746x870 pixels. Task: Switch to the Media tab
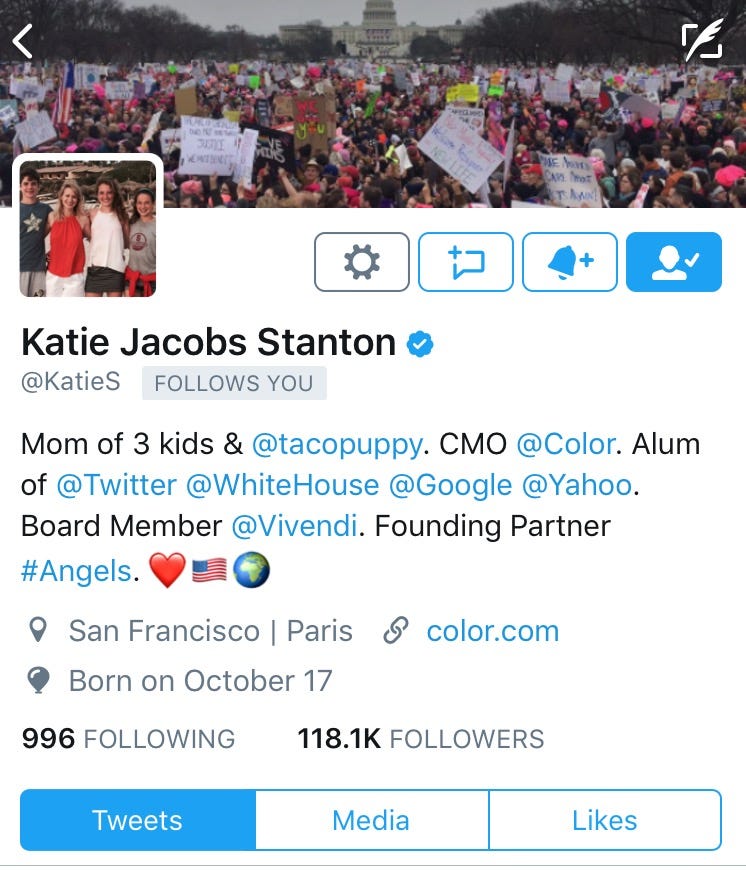(x=372, y=820)
